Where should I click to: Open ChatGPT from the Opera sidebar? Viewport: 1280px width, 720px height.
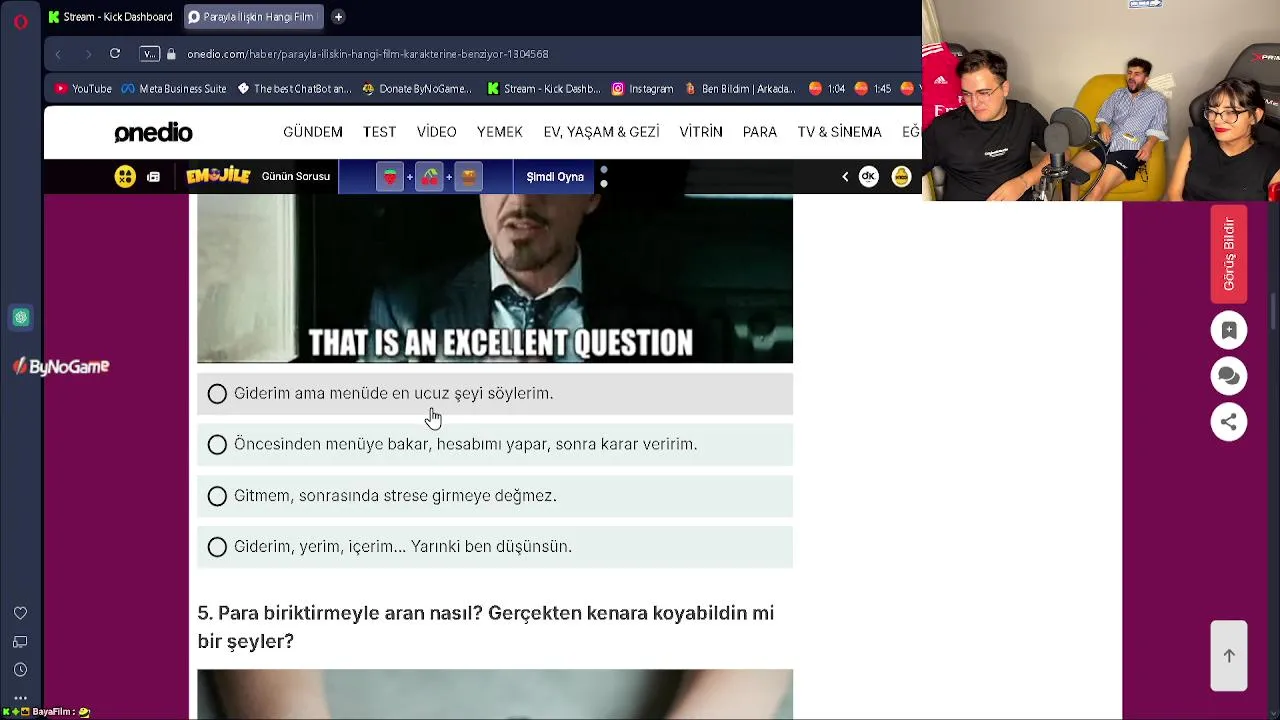click(x=21, y=318)
